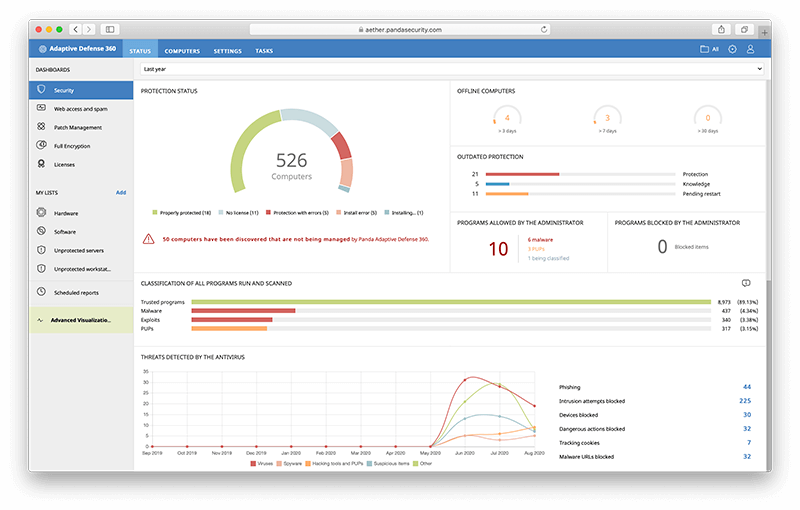Viewport: 800px width, 510px height.
Task: Click the Scheduled reports clock icon
Action: click(x=42, y=292)
